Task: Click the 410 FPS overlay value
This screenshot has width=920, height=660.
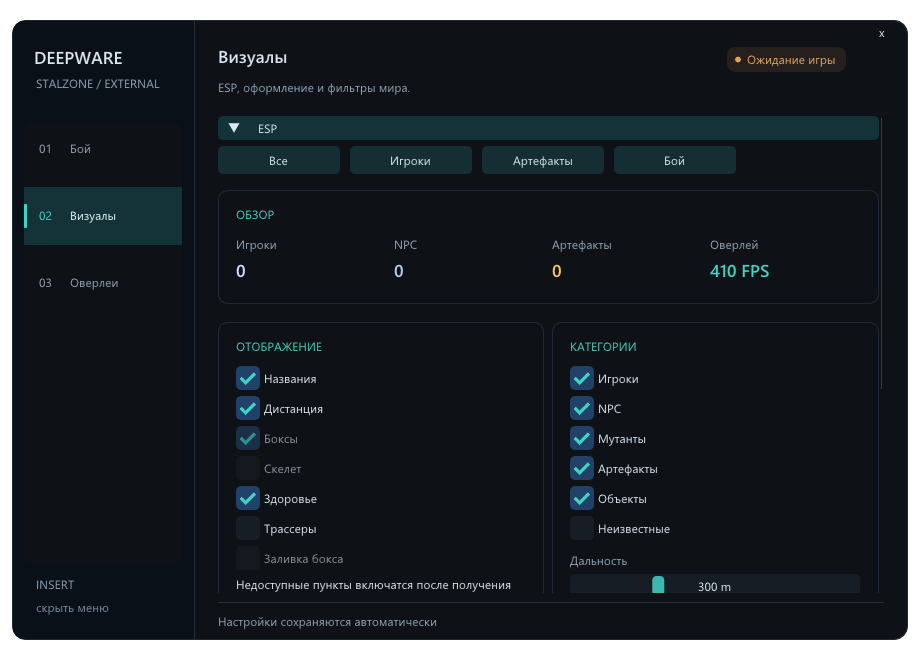Action: 739,271
